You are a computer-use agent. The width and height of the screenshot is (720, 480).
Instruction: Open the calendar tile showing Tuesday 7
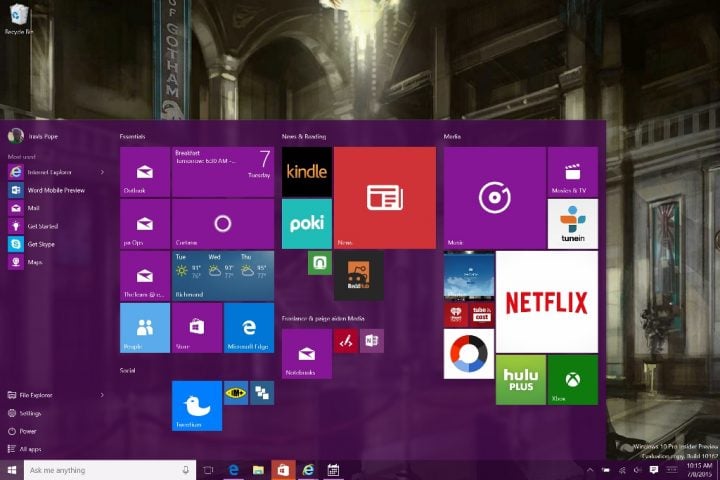tap(223, 172)
